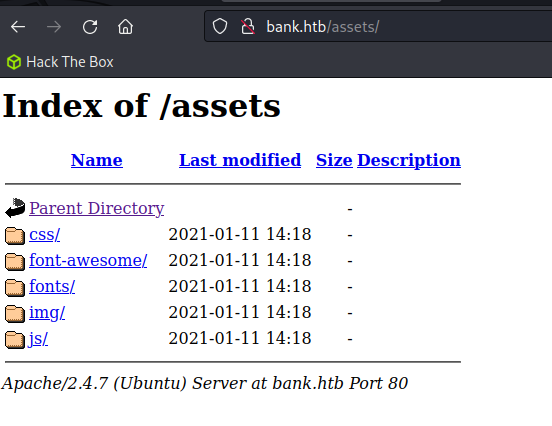Click the css folder icon
Image resolution: width=552 pixels, height=426 pixels.
coord(15,235)
